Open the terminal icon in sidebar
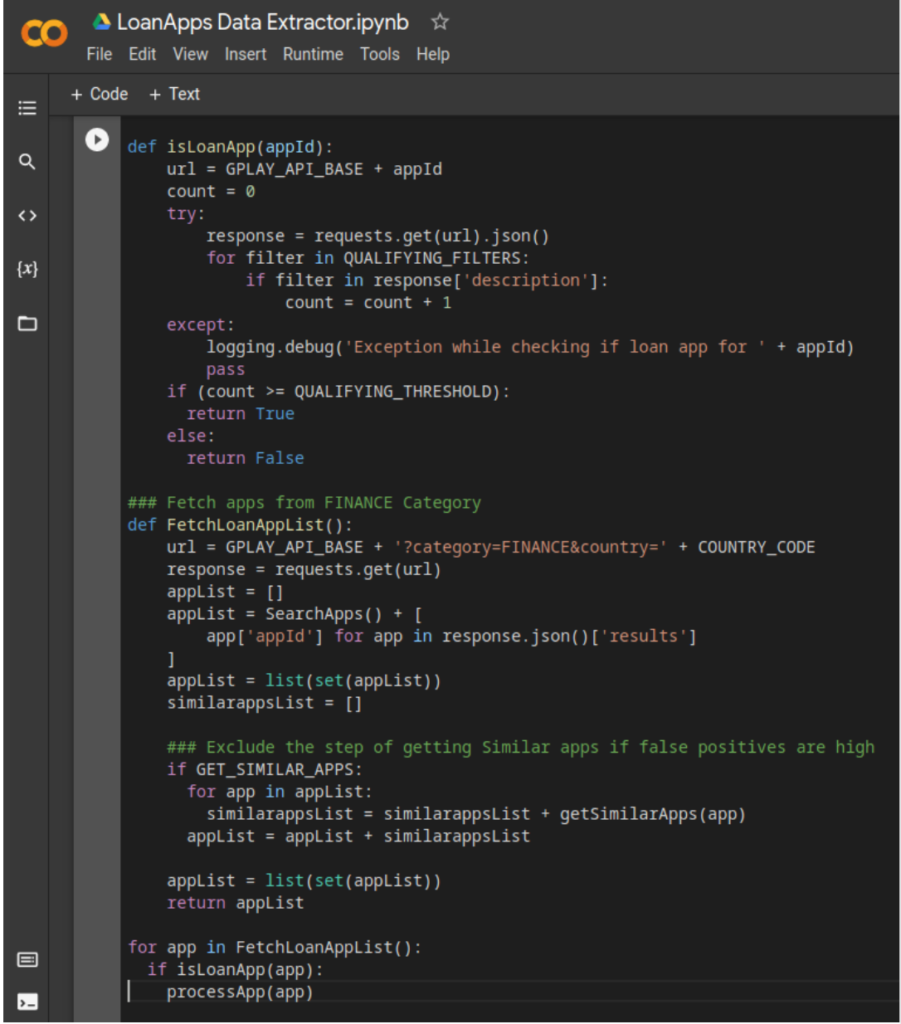This screenshot has height=1024, width=901. 27,1002
